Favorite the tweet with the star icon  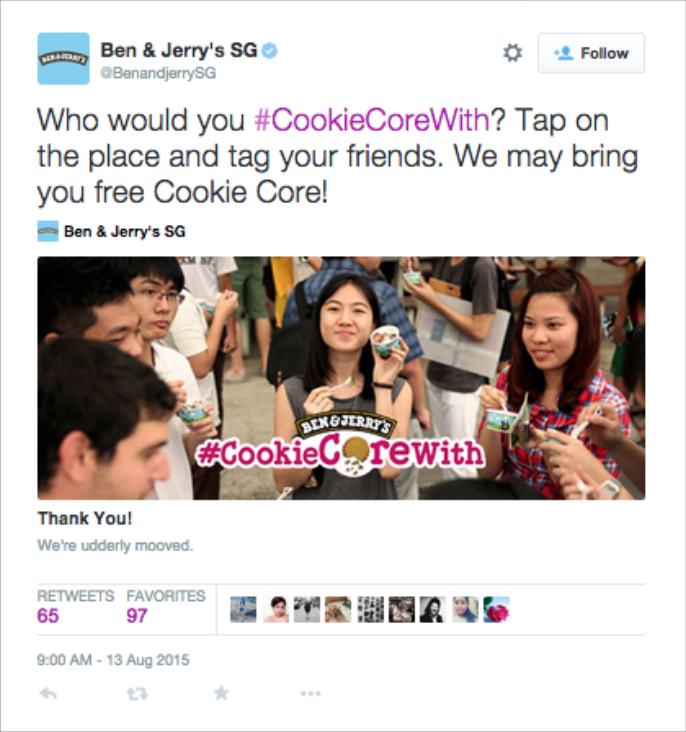pos(221,693)
